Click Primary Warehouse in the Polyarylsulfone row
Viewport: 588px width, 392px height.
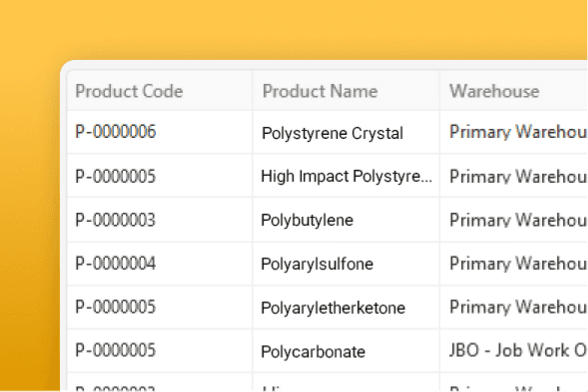click(x=518, y=264)
